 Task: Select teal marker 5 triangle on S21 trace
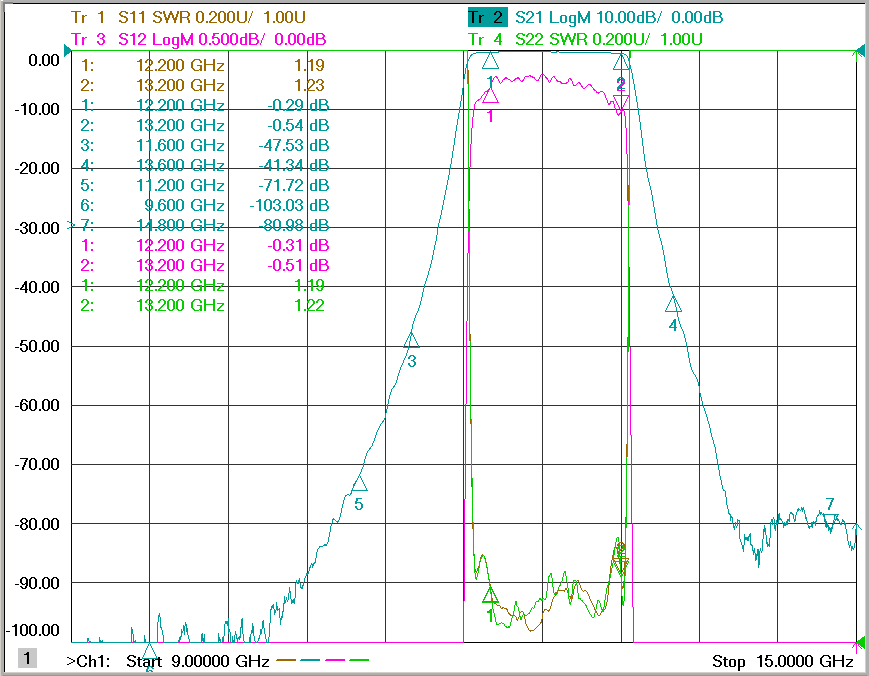(x=359, y=483)
